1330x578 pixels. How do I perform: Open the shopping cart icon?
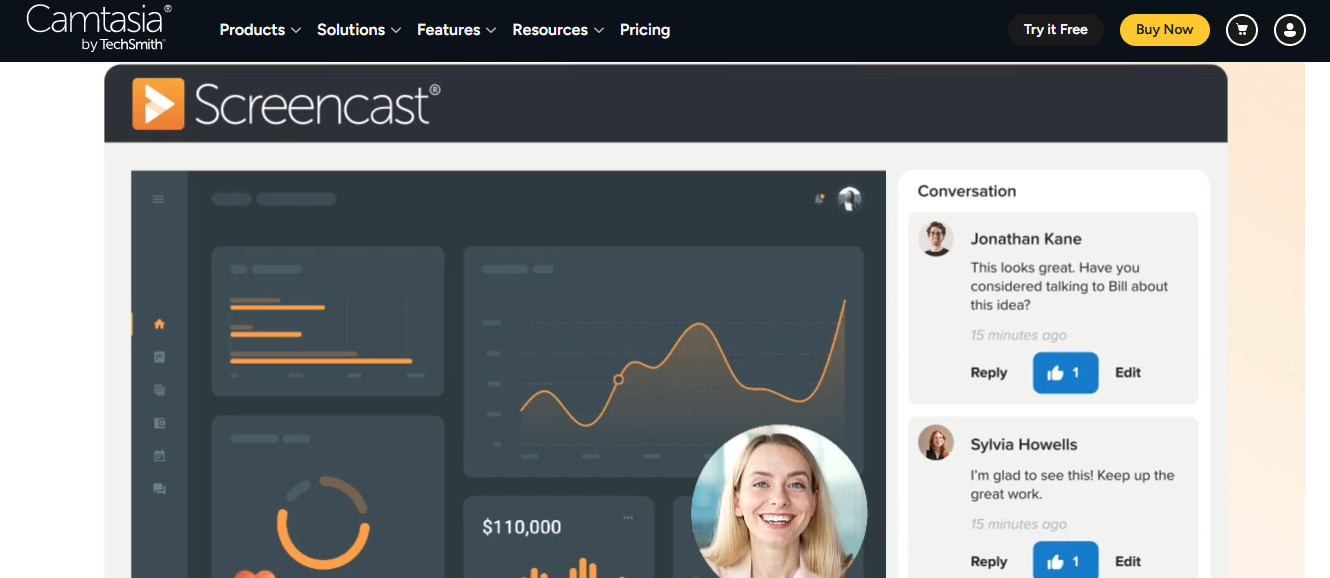(1242, 30)
